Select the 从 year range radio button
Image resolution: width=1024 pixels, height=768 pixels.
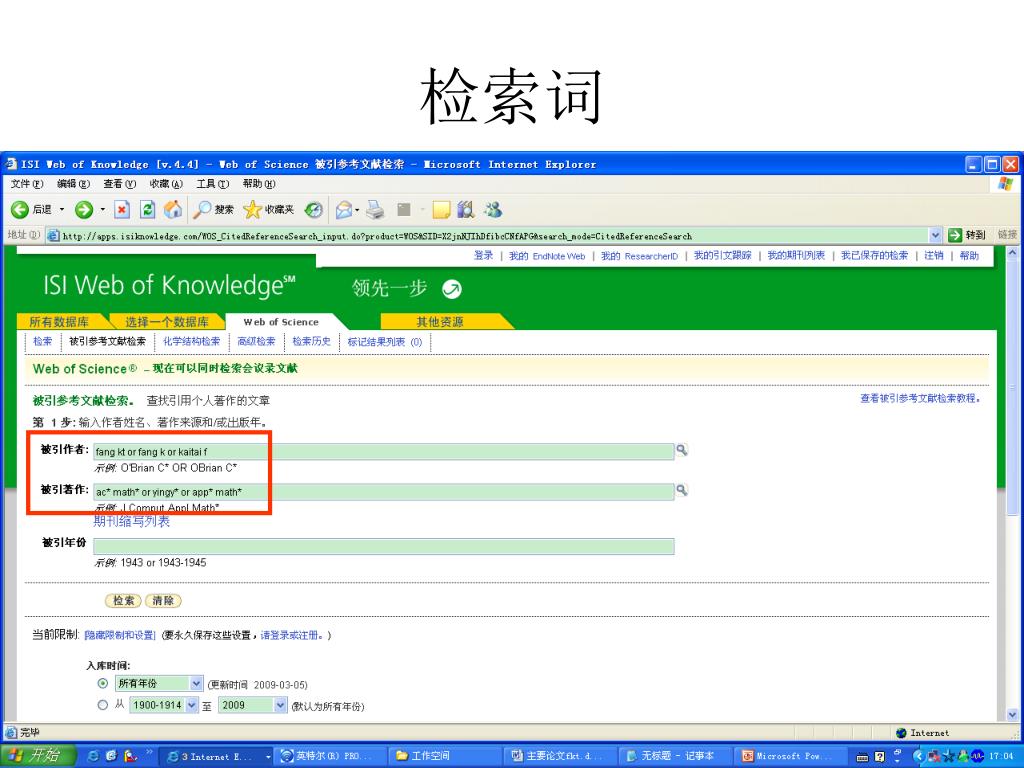click(103, 705)
